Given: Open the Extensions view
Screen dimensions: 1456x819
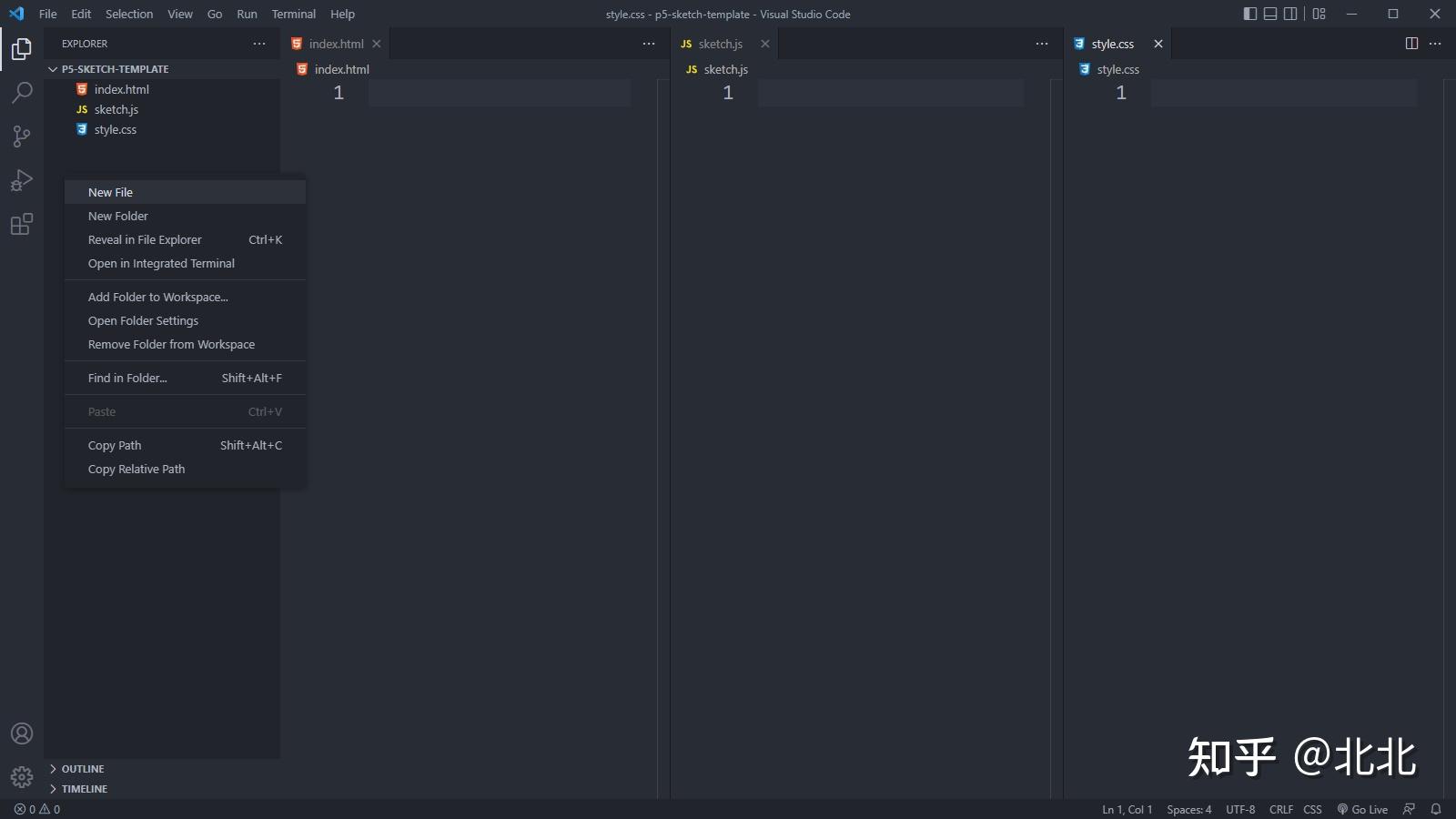Looking at the screenshot, I should pos(21,224).
